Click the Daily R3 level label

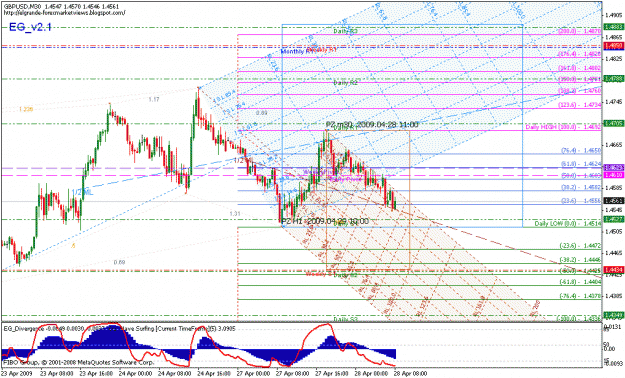(x=345, y=31)
